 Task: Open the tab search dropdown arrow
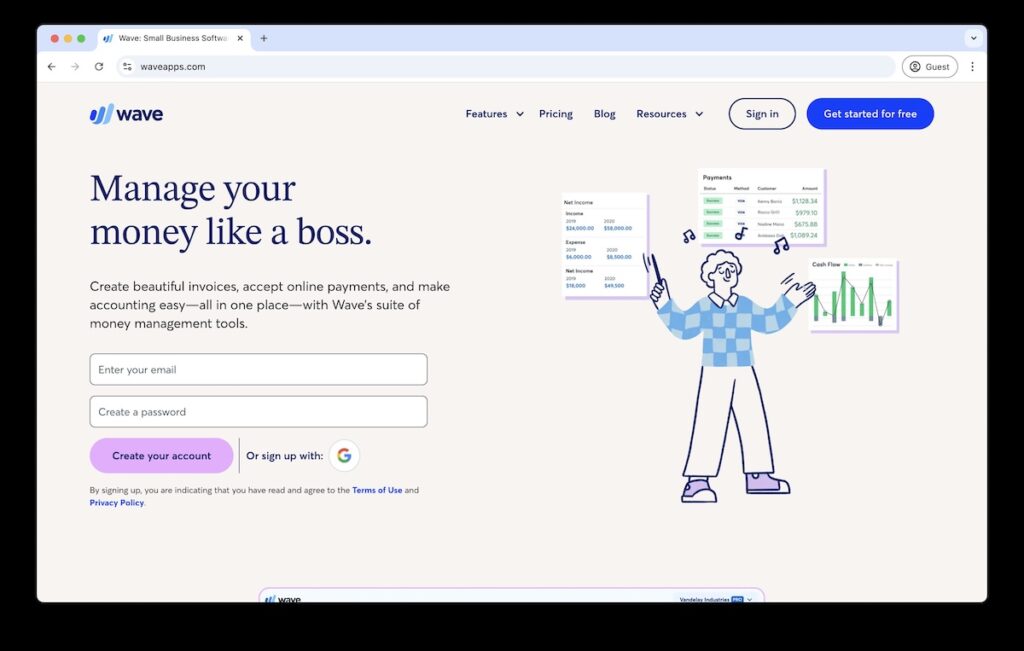click(x=973, y=39)
